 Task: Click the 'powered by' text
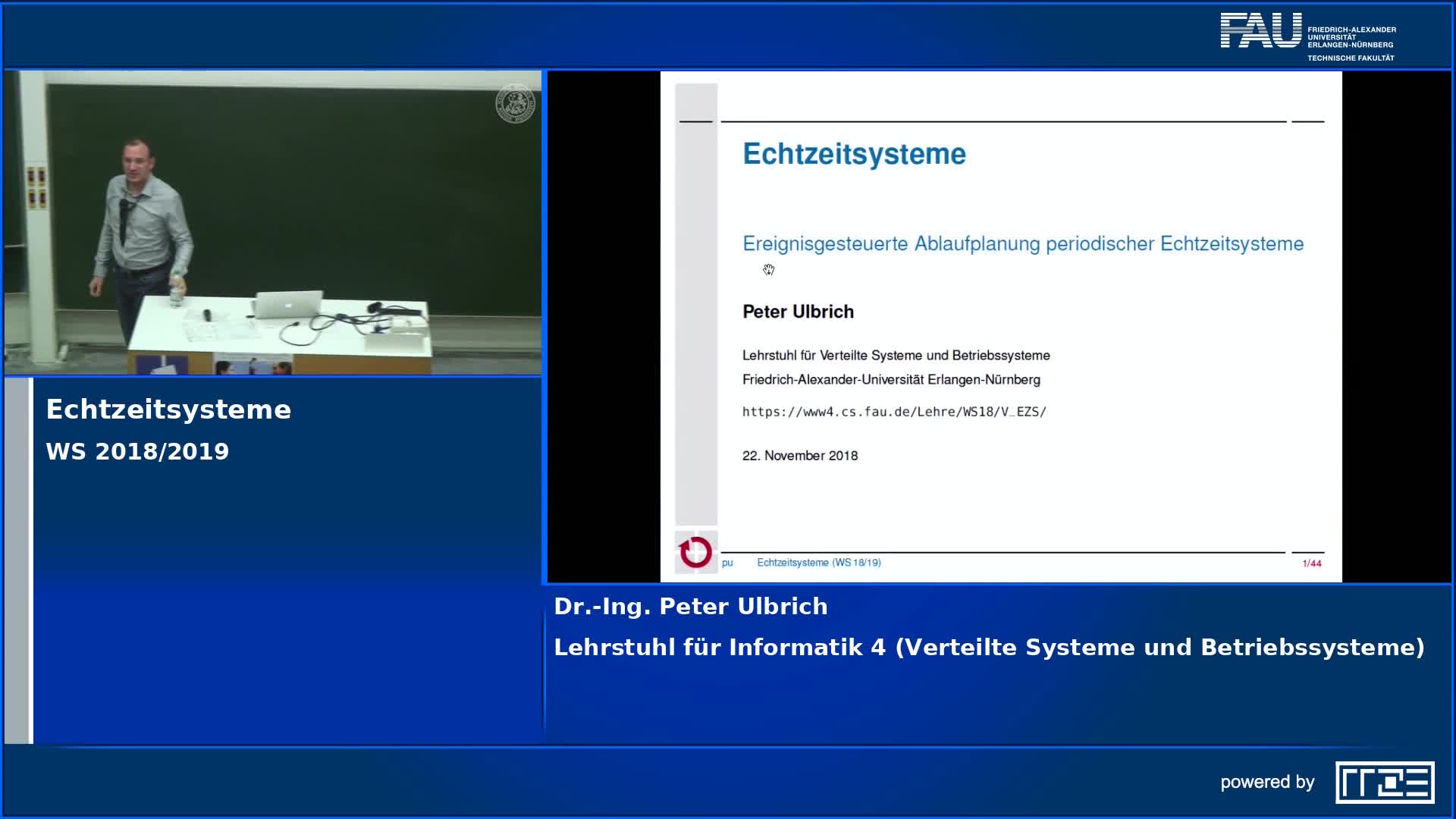point(1266,782)
